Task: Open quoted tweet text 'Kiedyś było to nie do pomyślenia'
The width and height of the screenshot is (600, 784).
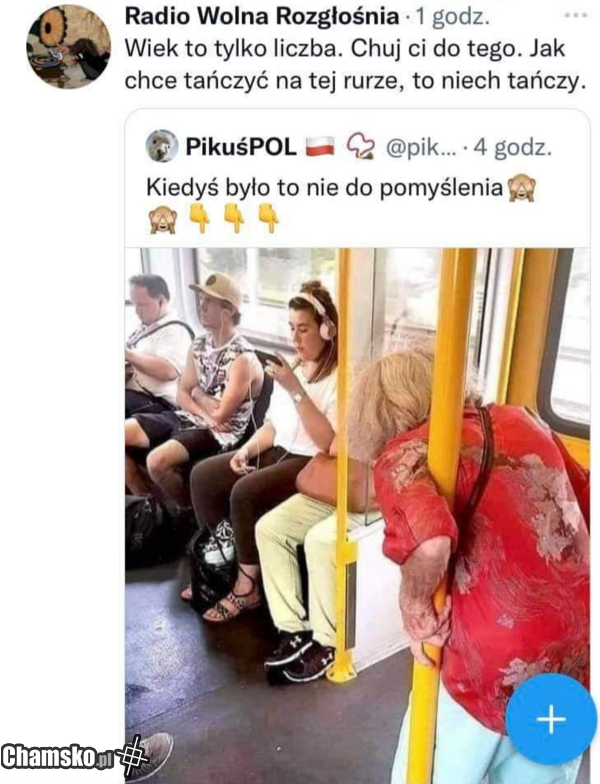Action: pos(324,188)
